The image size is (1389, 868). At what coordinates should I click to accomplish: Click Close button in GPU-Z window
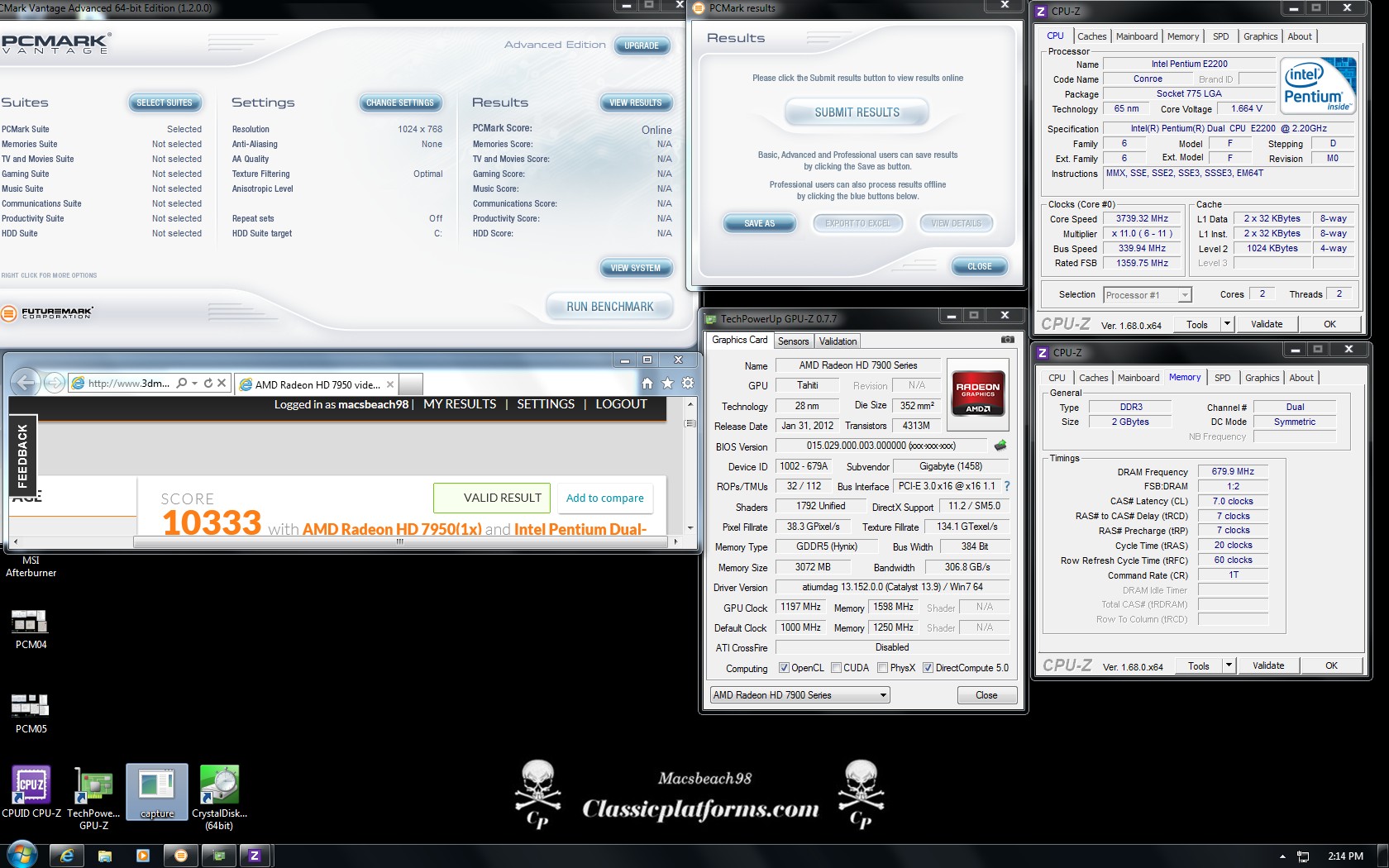[986, 695]
